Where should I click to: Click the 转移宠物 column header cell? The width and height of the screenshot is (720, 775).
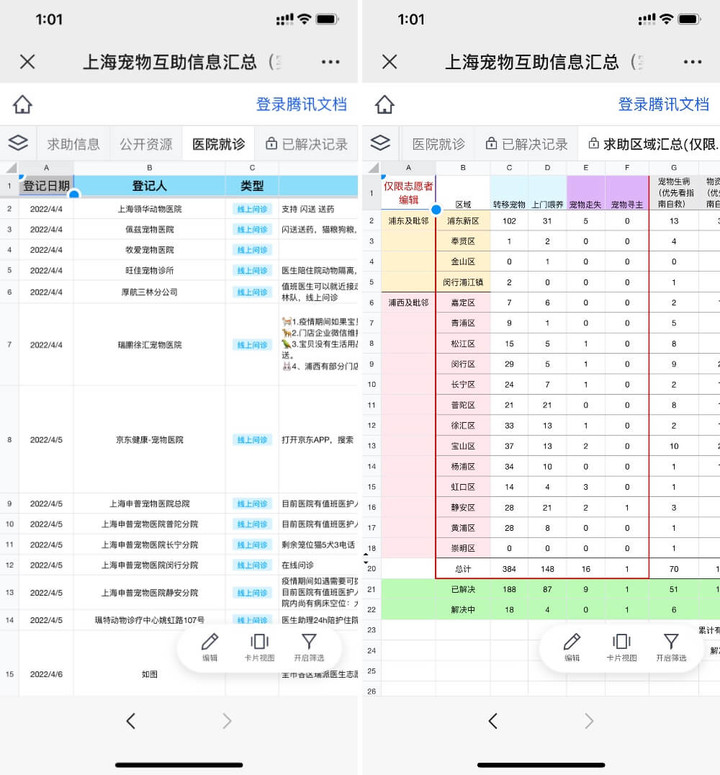tap(509, 192)
